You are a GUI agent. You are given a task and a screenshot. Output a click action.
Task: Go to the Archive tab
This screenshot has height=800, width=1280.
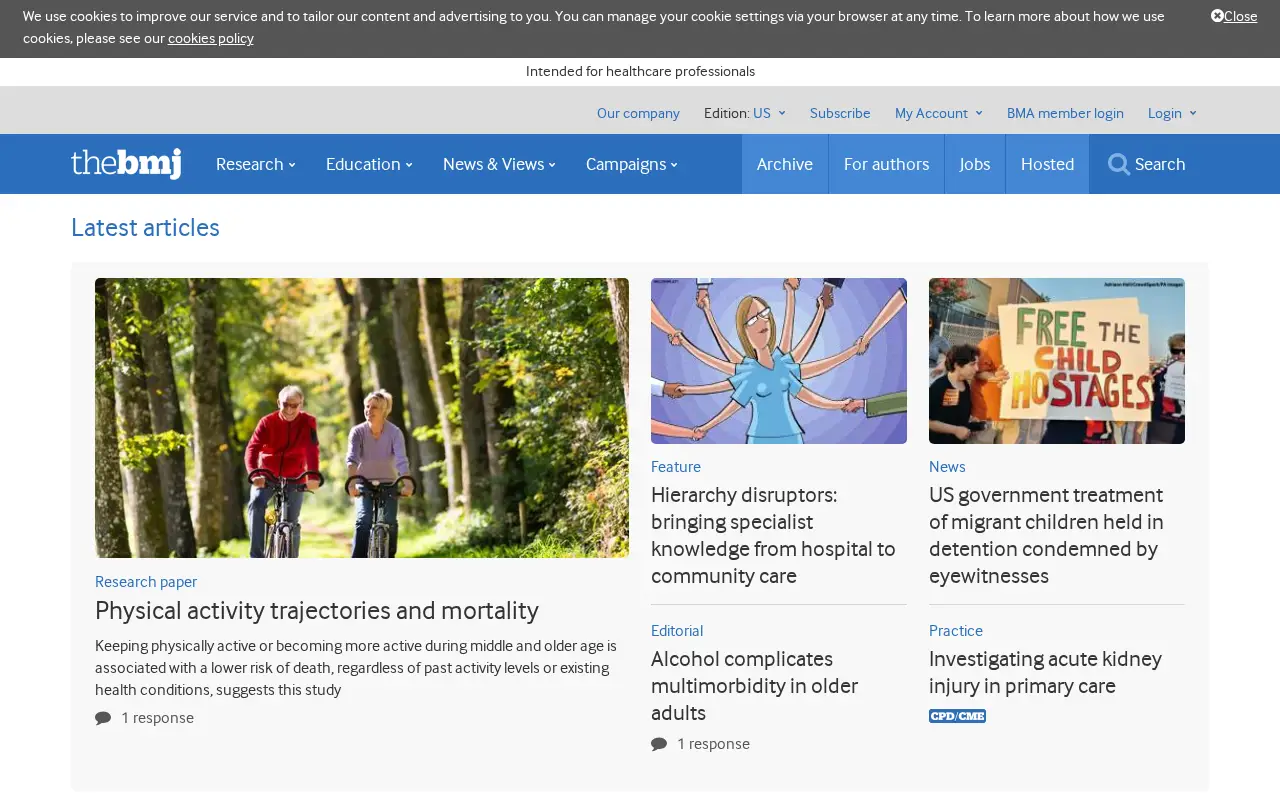(785, 164)
